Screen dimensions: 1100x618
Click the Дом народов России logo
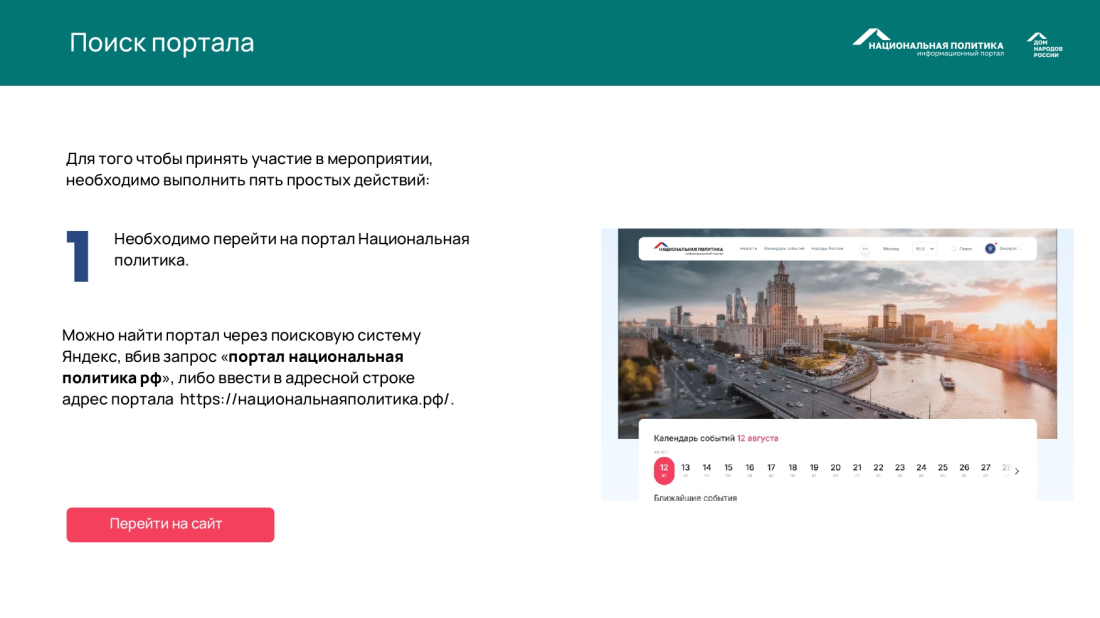click(x=1044, y=45)
